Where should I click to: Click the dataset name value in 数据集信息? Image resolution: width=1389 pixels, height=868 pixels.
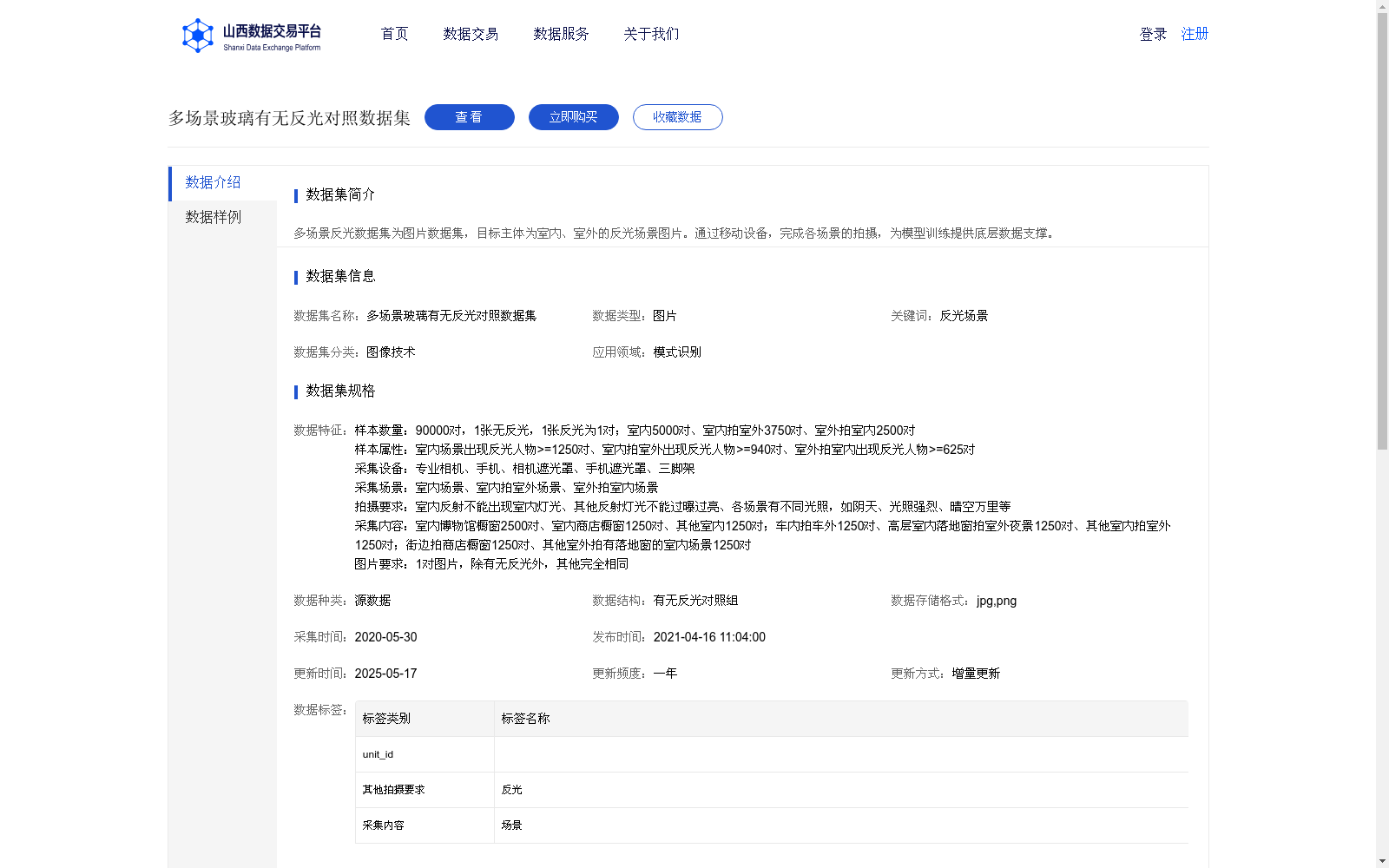(451, 316)
